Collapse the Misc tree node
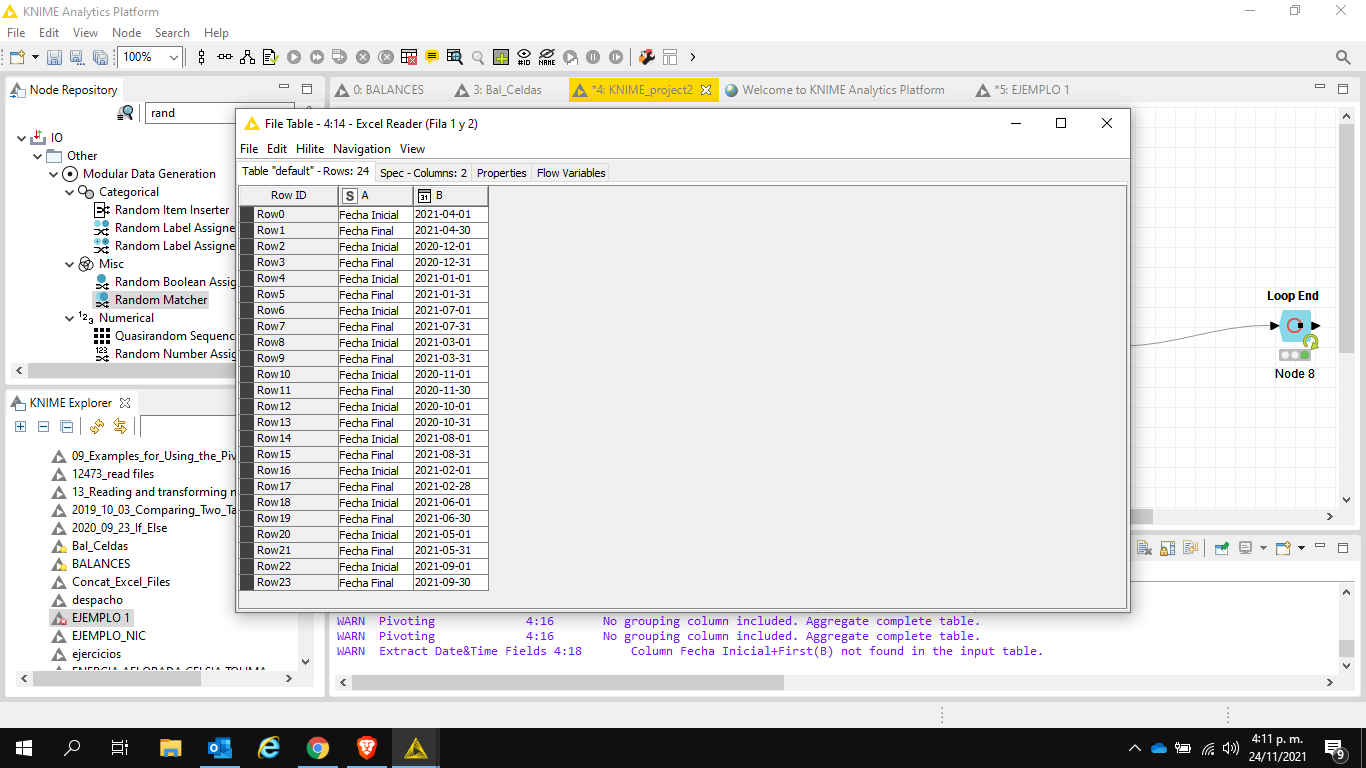The height and width of the screenshot is (768, 1366). tap(70, 264)
